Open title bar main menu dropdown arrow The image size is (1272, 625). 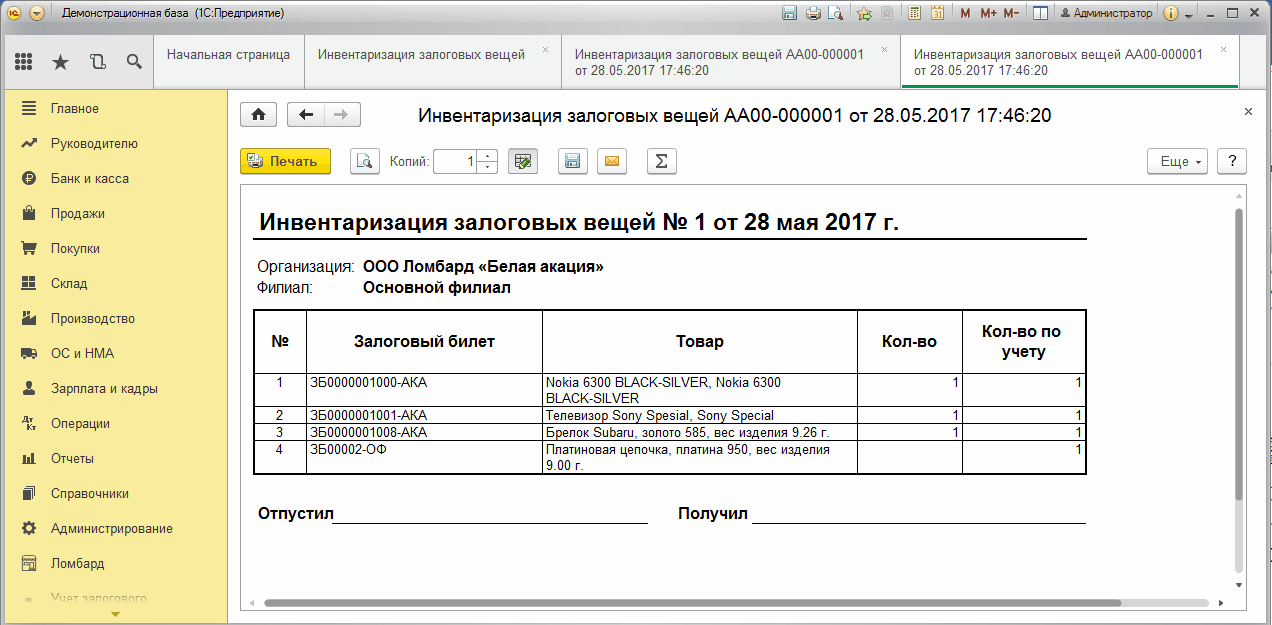coord(37,14)
